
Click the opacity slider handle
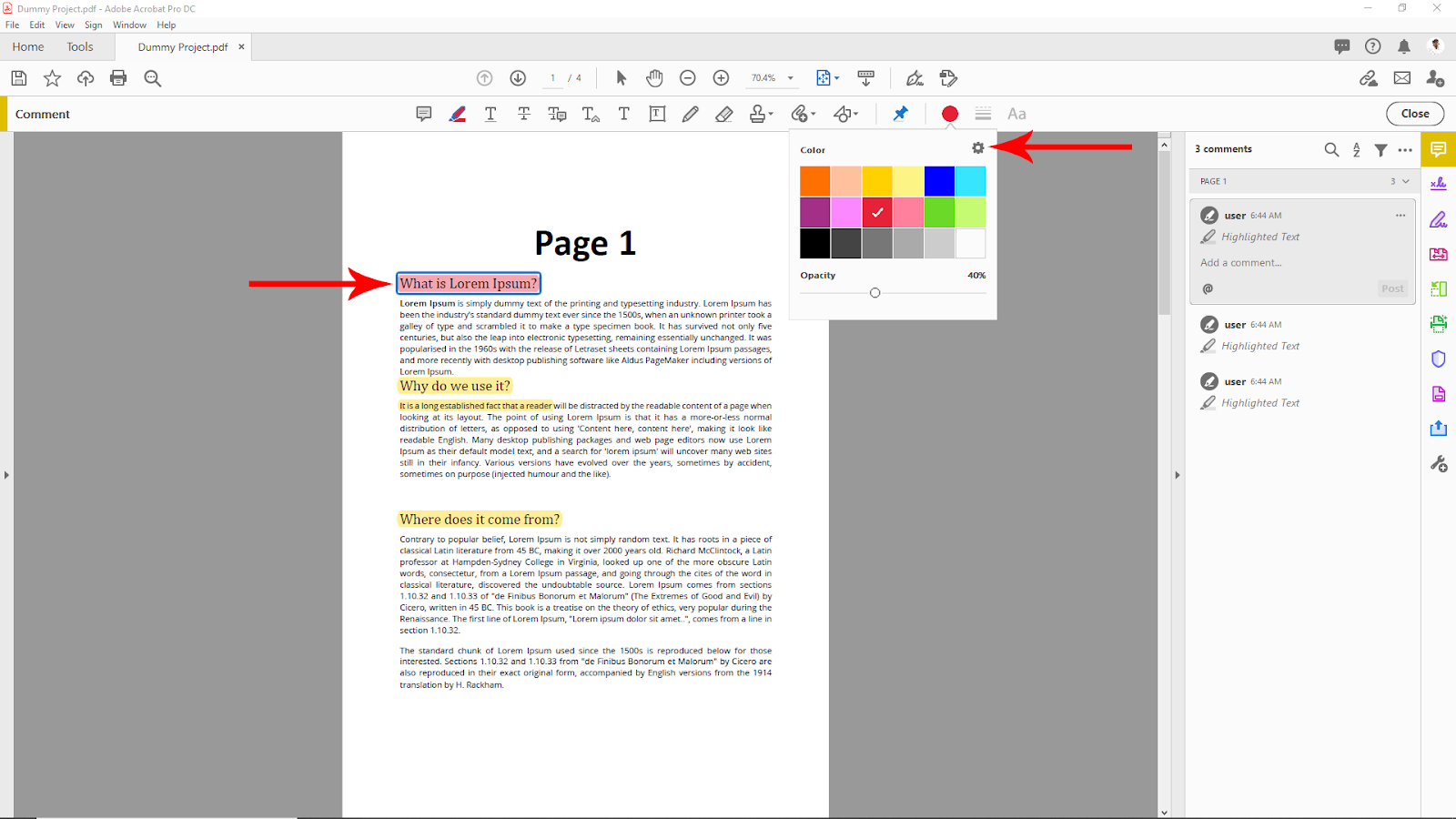(875, 293)
